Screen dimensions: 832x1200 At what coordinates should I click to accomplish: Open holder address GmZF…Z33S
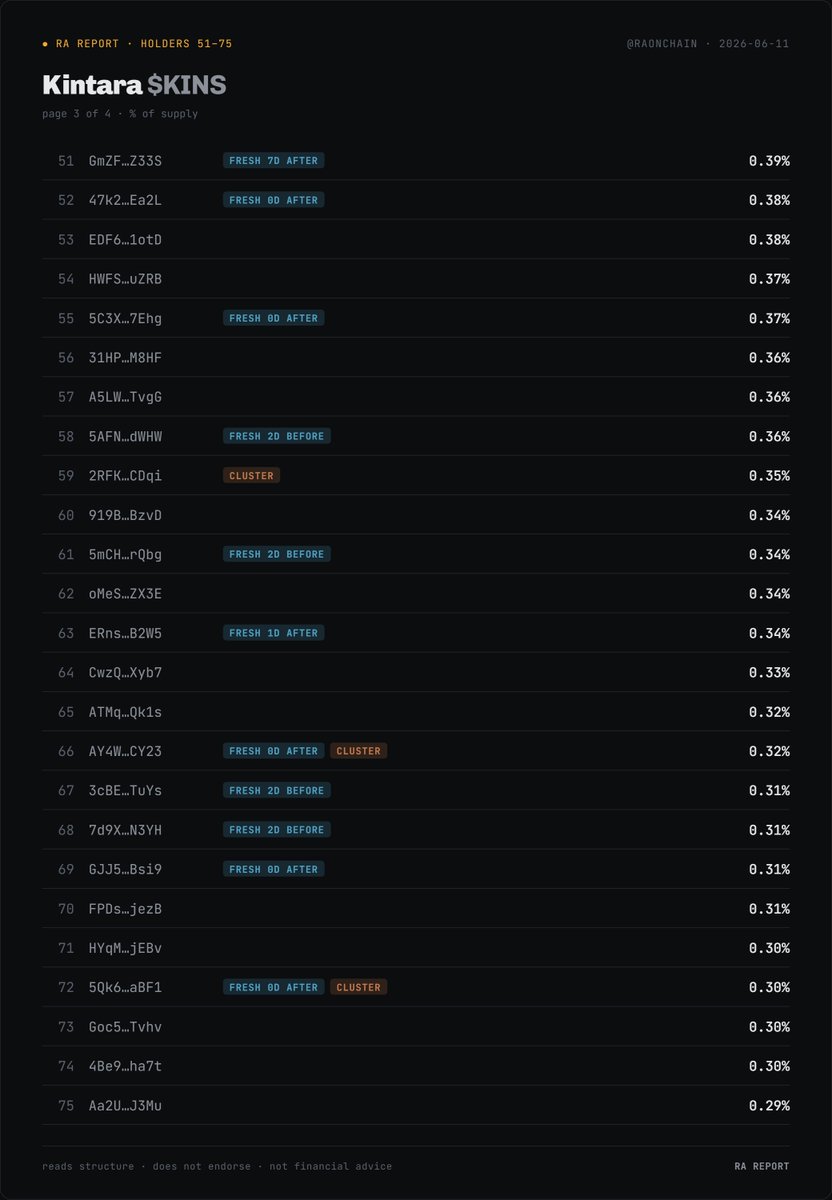click(125, 160)
